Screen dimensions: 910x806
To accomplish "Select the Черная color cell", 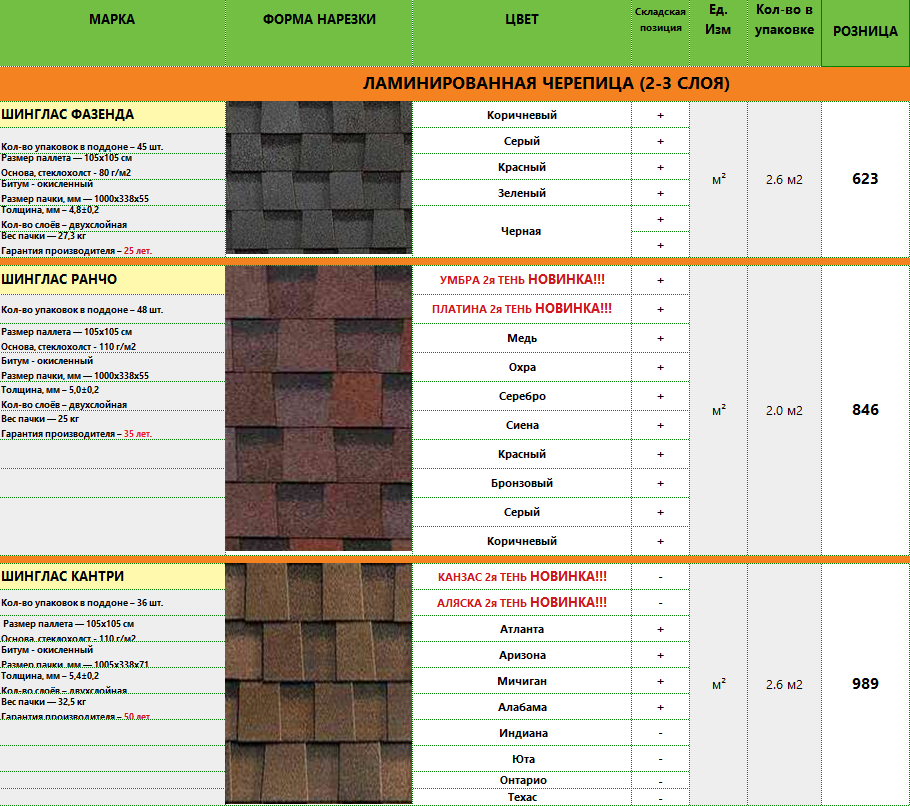I will [x=521, y=231].
